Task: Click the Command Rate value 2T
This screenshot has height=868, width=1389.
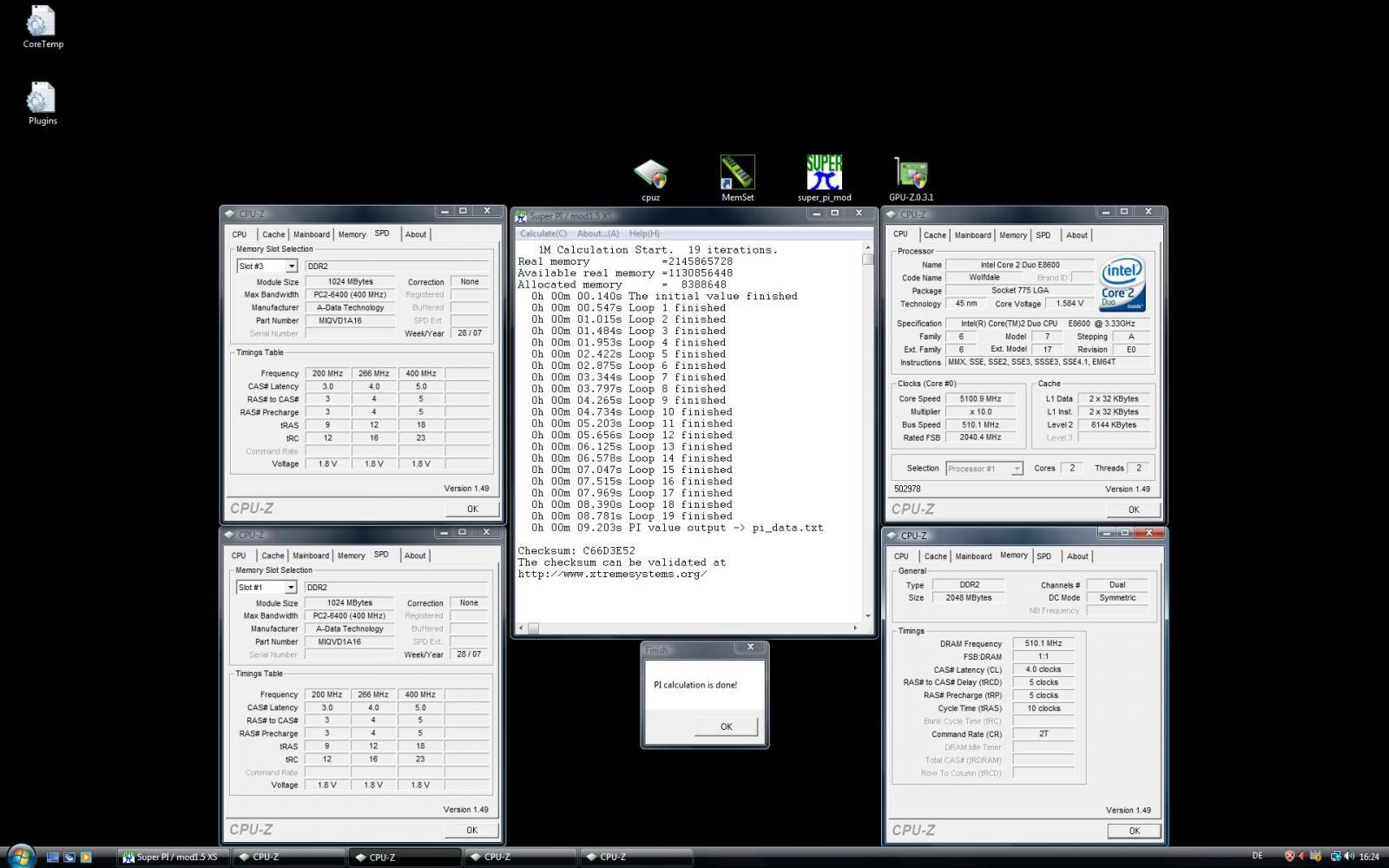Action: coord(1043,734)
